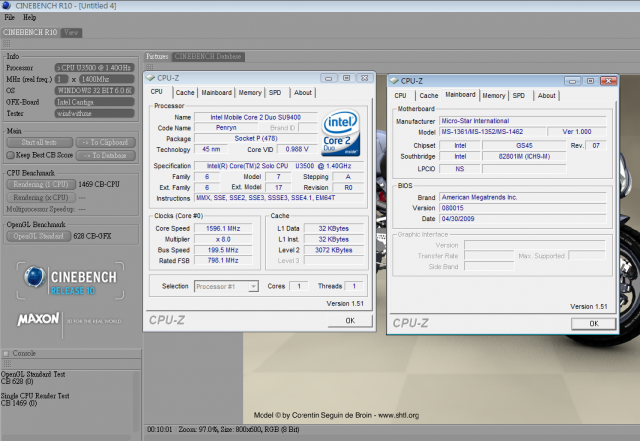Image resolution: width=641 pixels, height=441 pixels.
Task: Click Micro-Star International manufacturer field
Action: [523, 121]
